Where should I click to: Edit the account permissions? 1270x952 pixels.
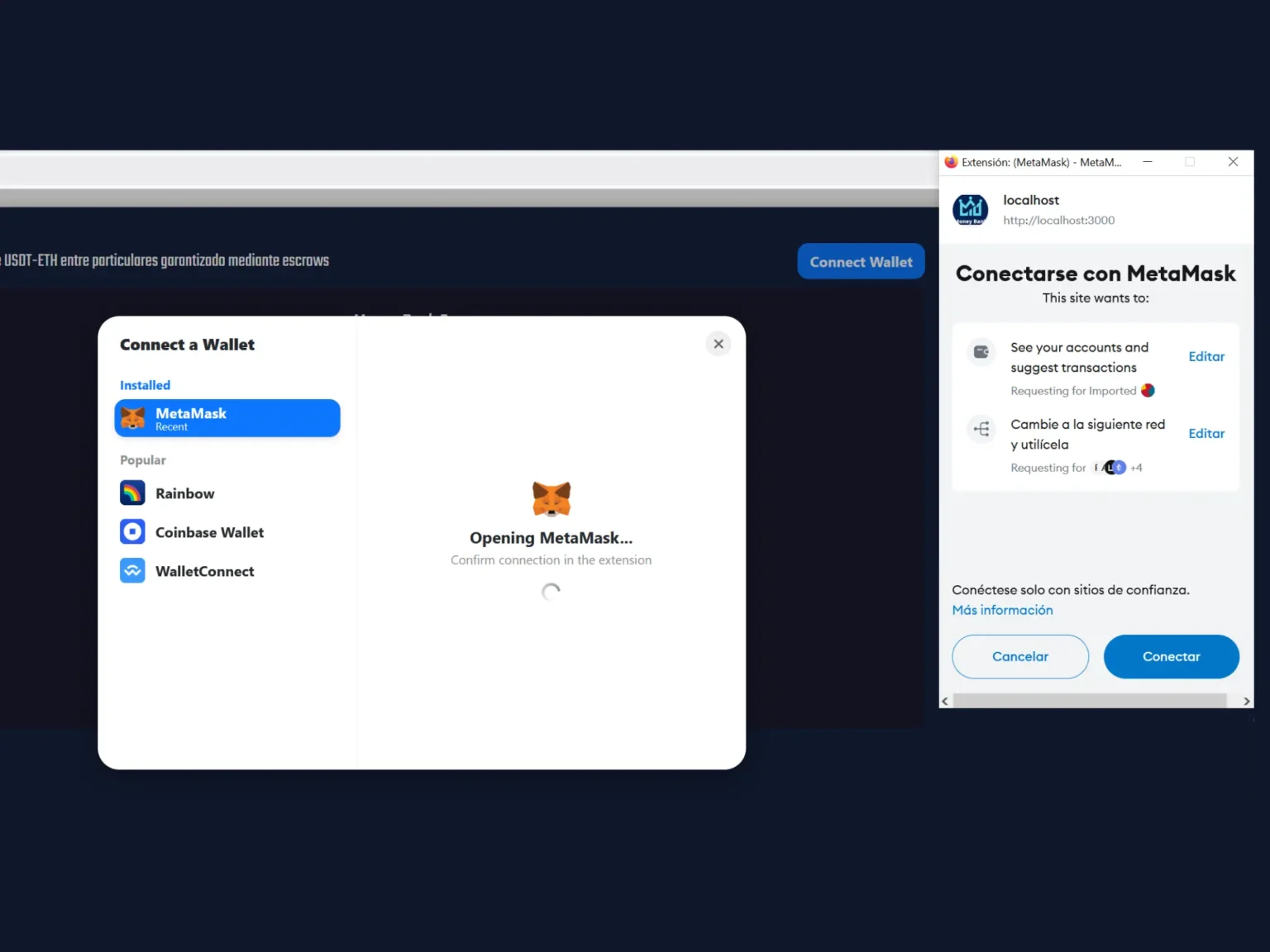pyautogui.click(x=1206, y=357)
